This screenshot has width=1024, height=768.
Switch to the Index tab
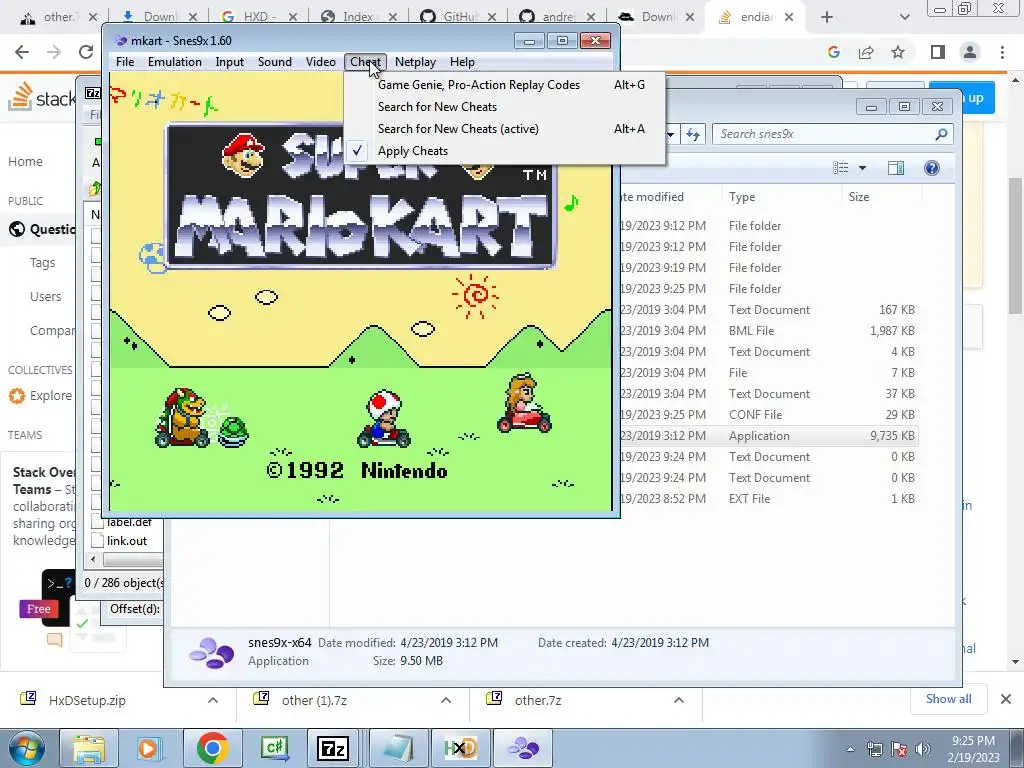click(x=357, y=17)
